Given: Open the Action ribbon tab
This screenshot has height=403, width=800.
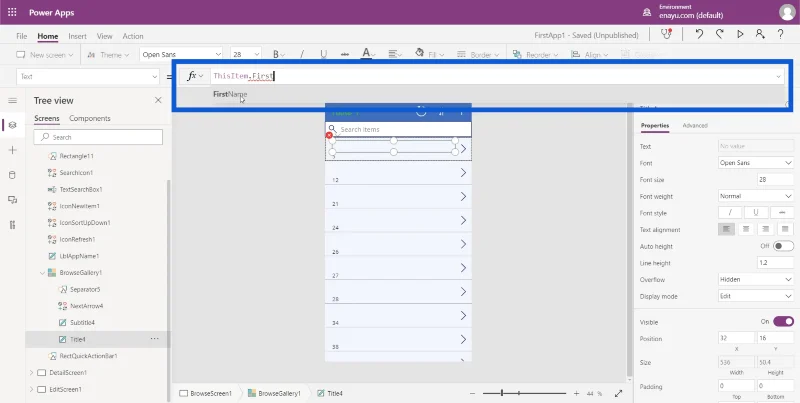Looking at the screenshot, I should (x=133, y=36).
